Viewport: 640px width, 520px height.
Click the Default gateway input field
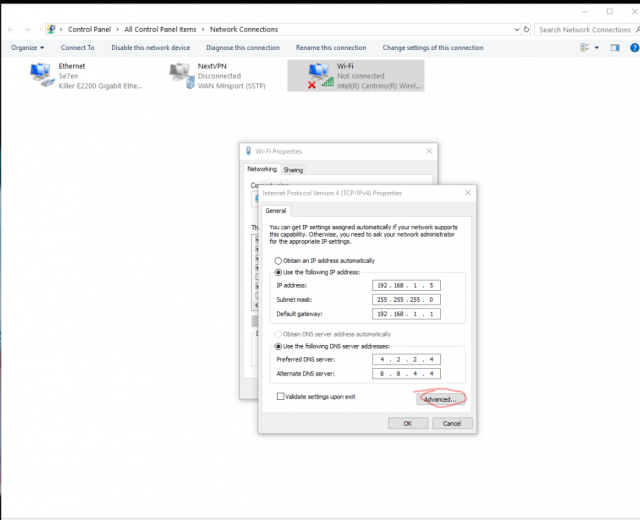[406, 314]
